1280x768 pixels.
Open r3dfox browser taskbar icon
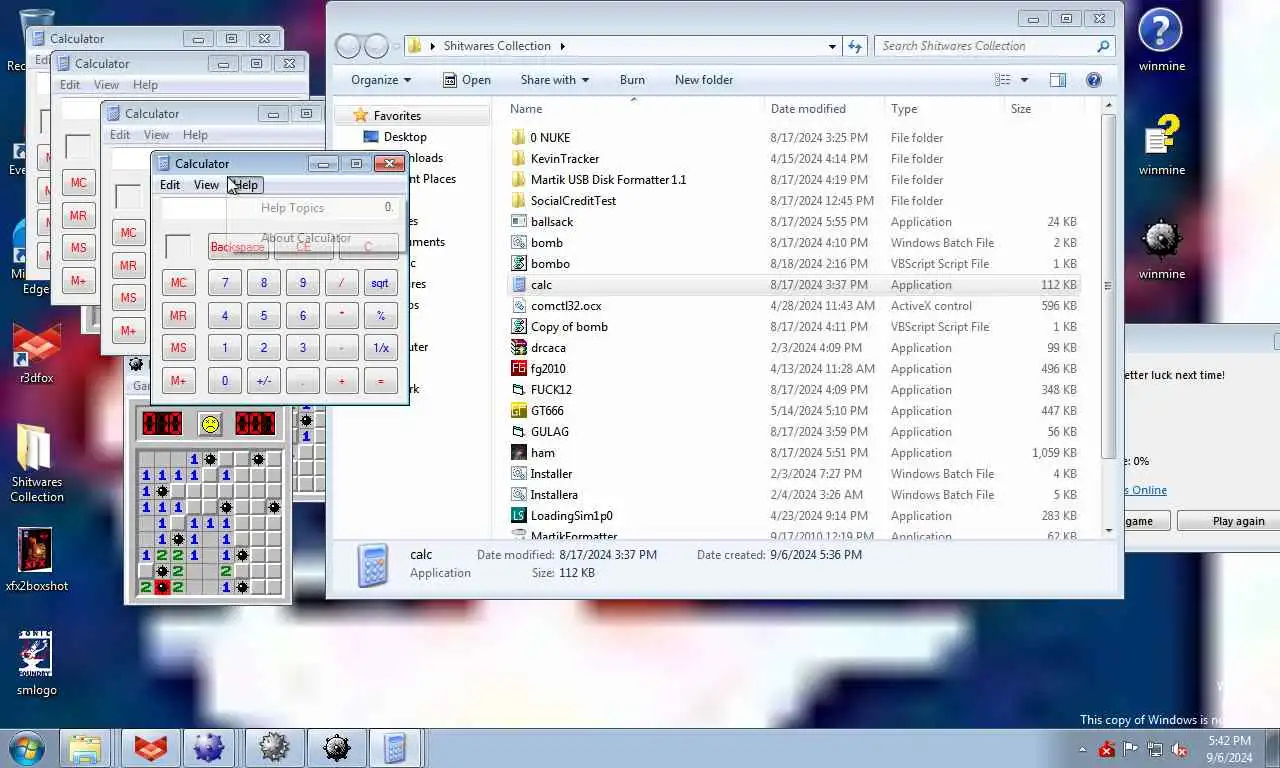152,748
